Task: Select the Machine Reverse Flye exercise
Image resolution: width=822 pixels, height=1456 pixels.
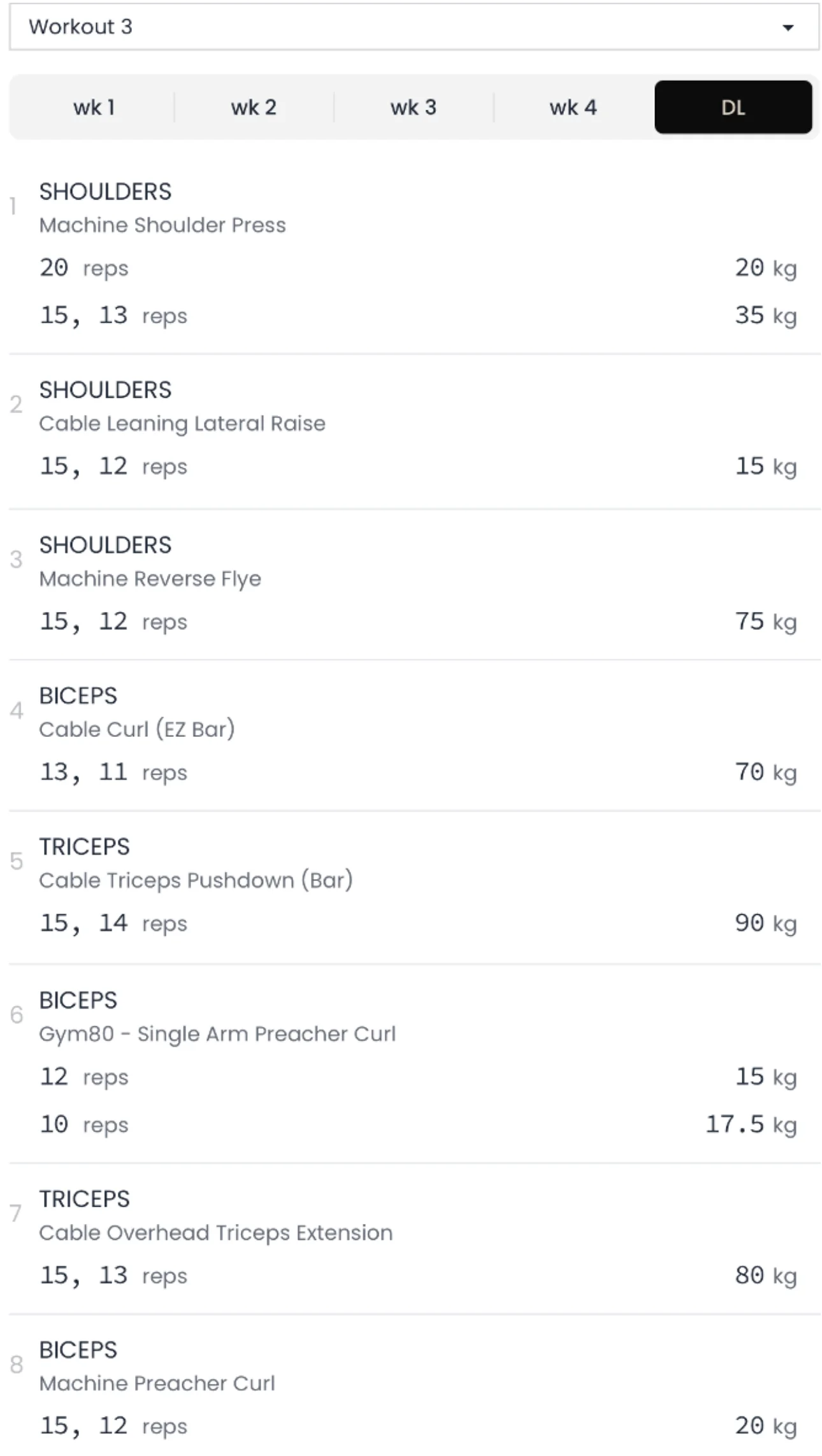Action: click(150, 578)
